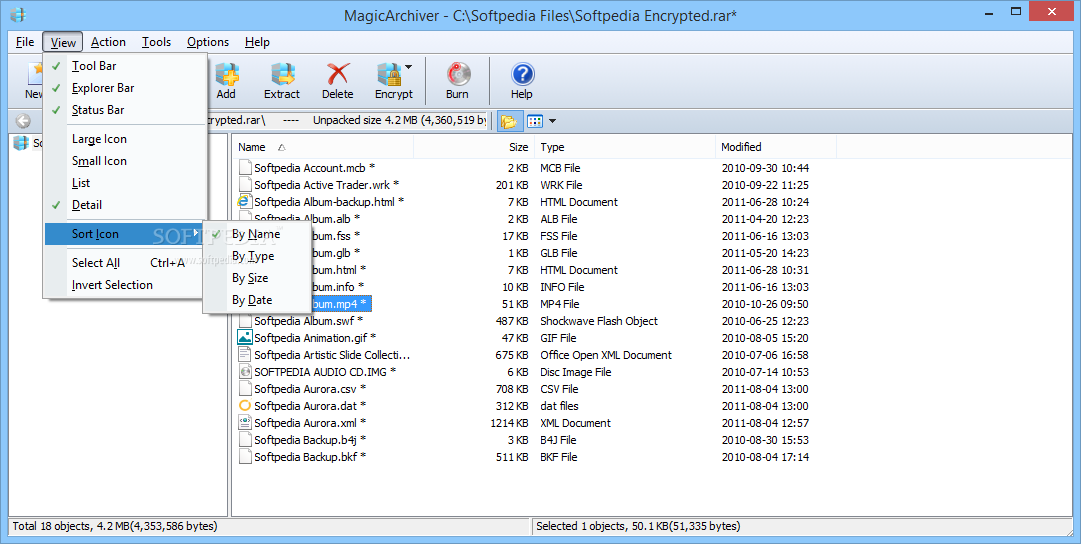Open the Help menu

click(257, 42)
